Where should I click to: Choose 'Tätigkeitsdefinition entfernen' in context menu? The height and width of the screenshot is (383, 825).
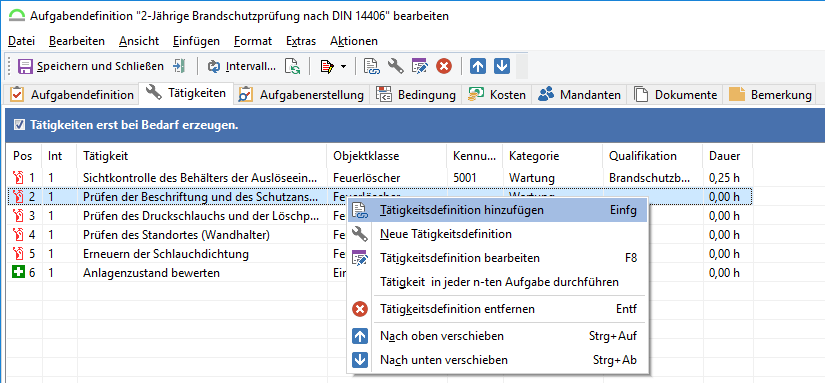497,309
